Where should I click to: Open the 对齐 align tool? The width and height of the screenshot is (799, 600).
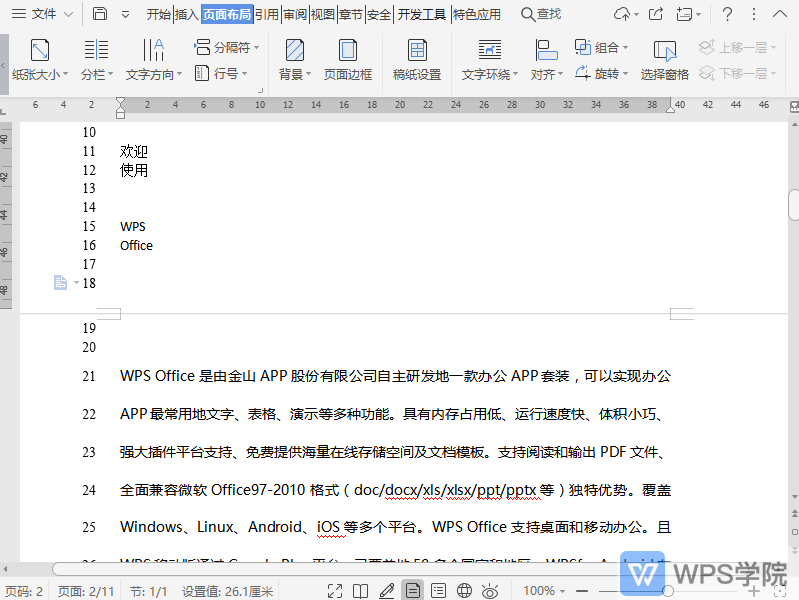point(546,60)
